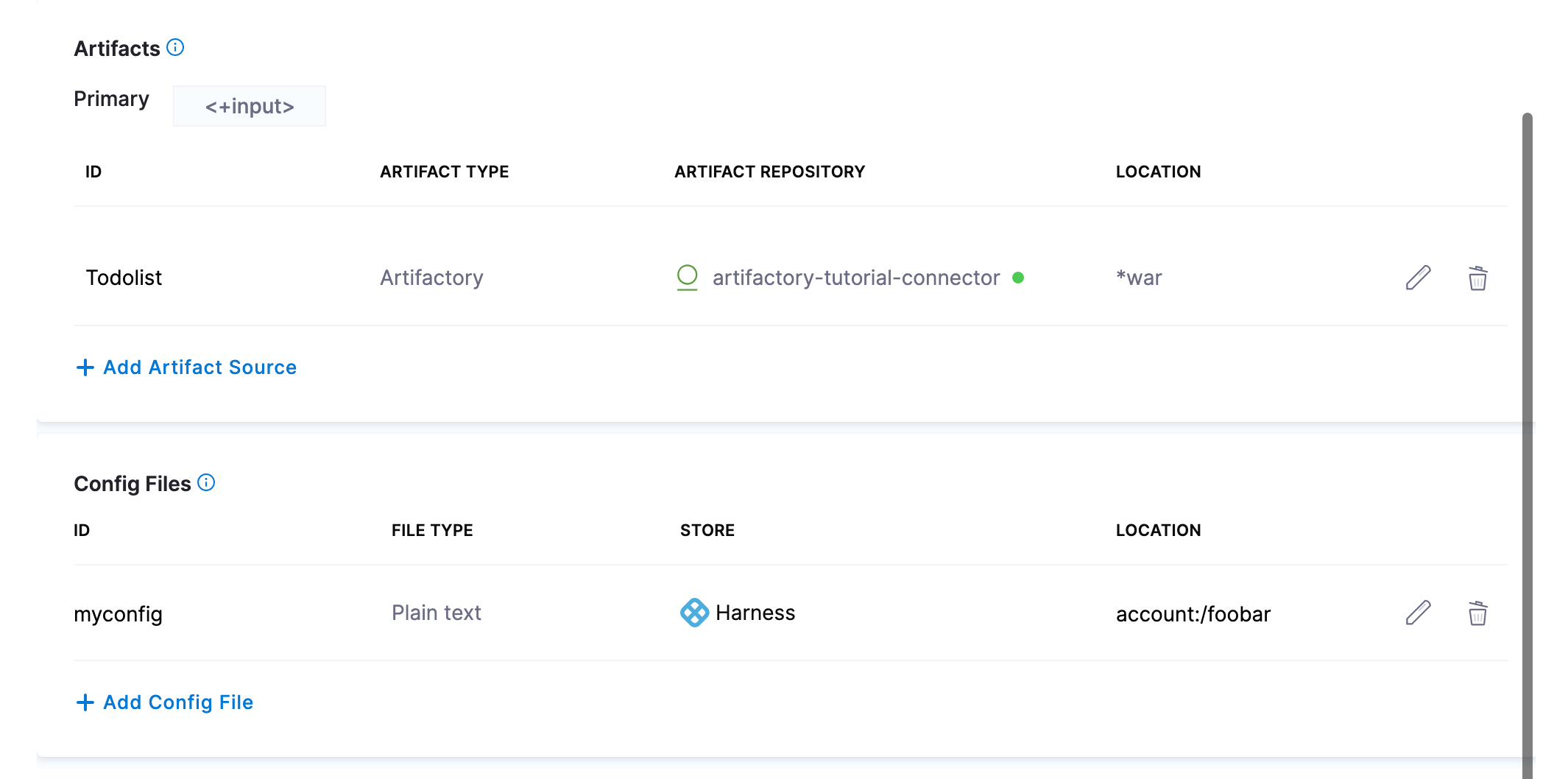Click the *war artifact location
This screenshot has width=1568, height=779.
[1139, 278]
